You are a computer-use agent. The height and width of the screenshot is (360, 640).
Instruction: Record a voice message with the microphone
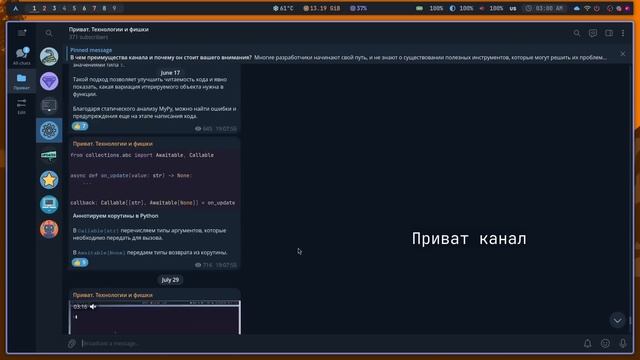[623, 344]
